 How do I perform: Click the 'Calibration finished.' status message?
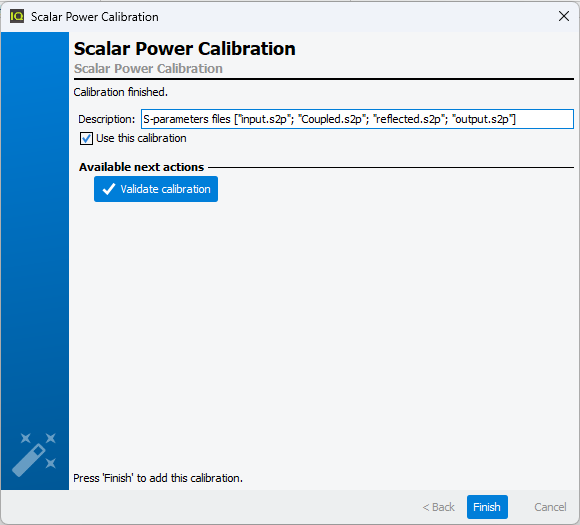[x=121, y=92]
